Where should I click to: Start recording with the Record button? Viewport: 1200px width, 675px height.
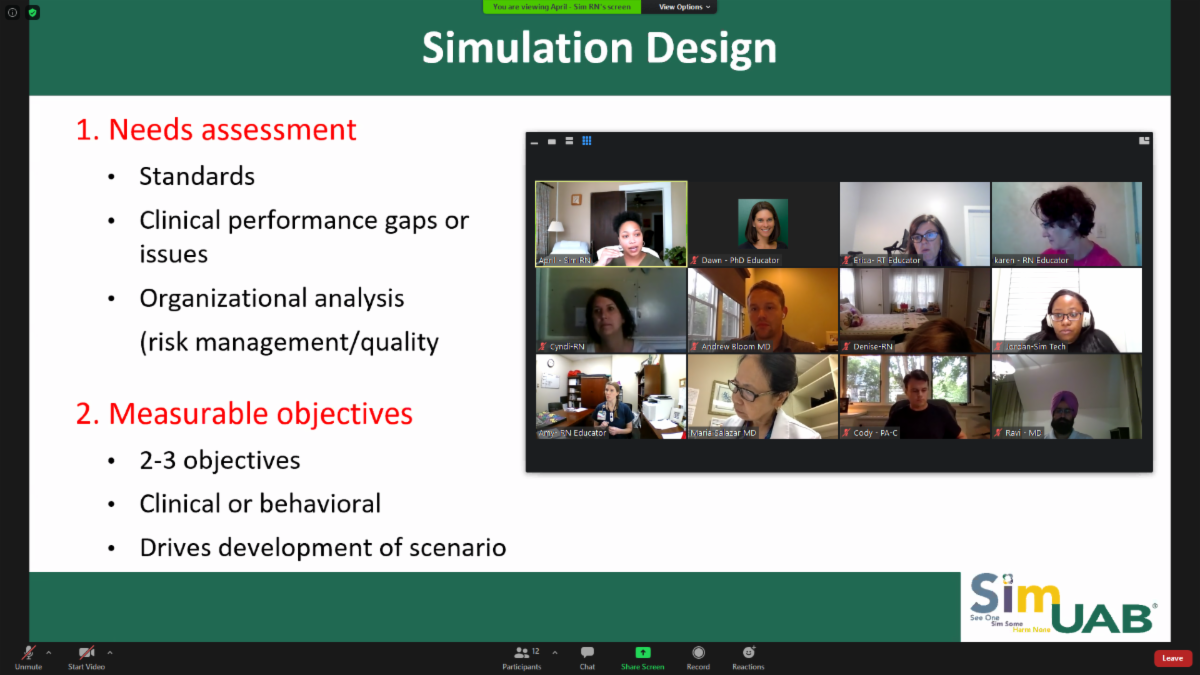(x=698, y=656)
